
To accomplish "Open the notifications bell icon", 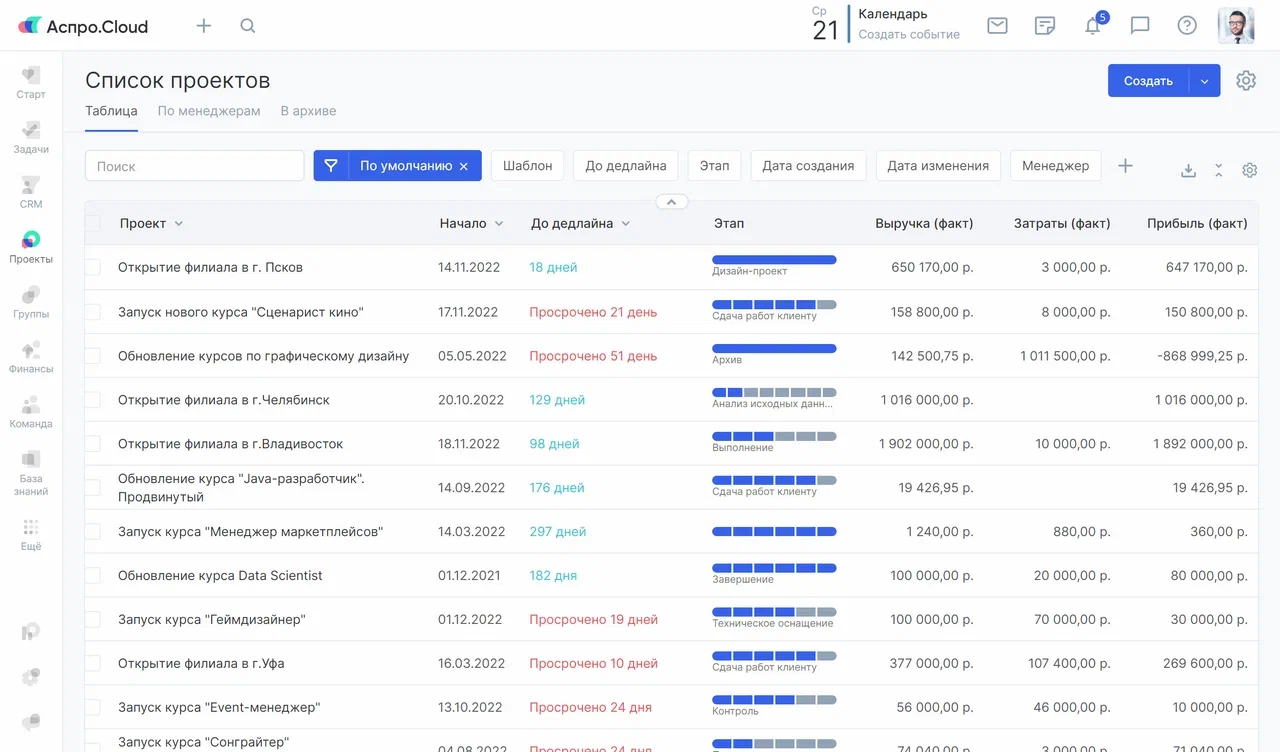I will [1093, 26].
